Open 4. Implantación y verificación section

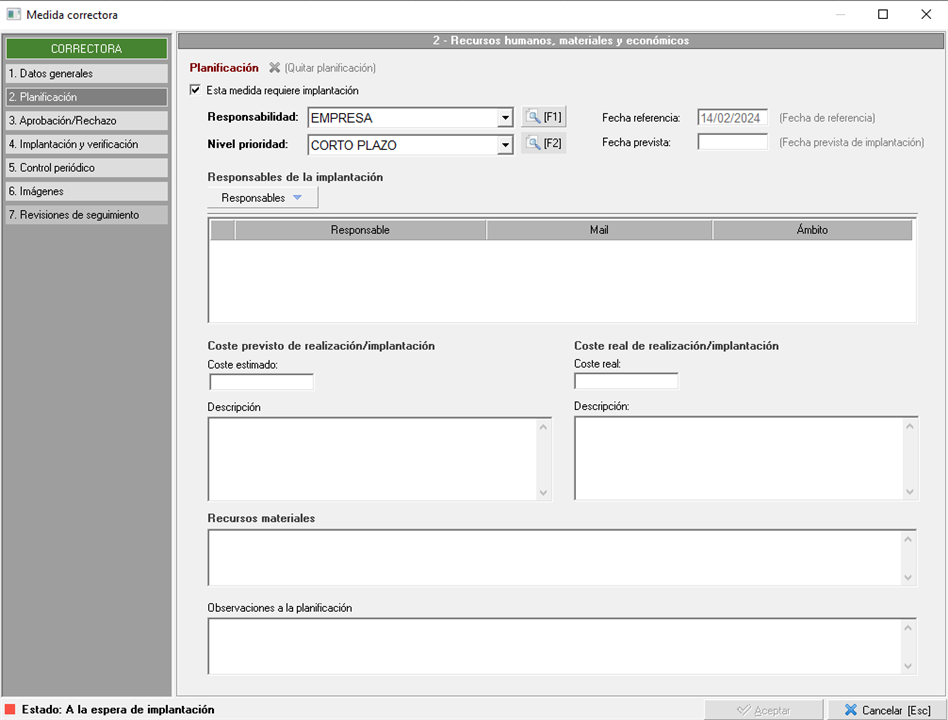point(86,144)
